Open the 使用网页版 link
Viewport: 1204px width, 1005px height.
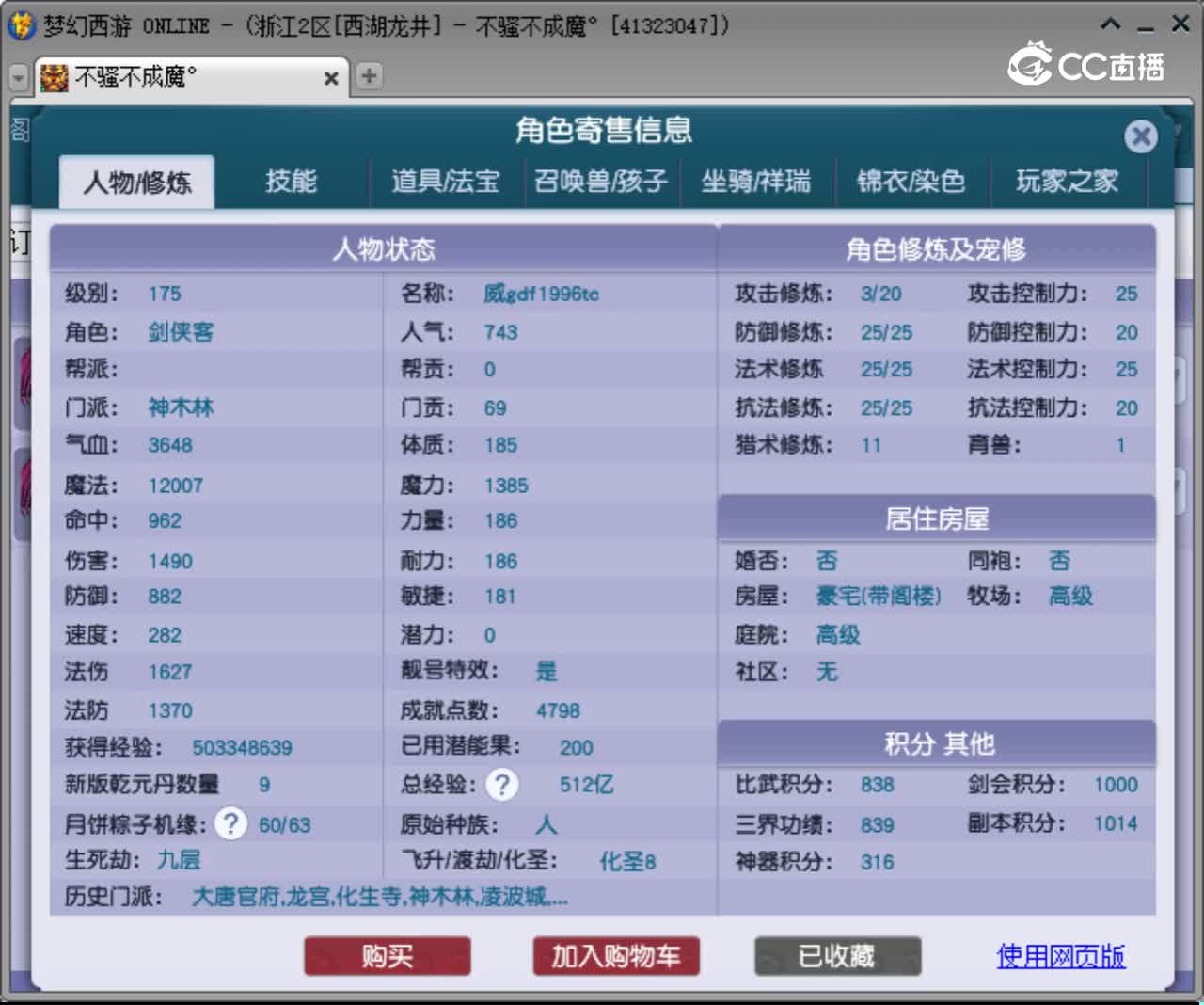click(1061, 956)
